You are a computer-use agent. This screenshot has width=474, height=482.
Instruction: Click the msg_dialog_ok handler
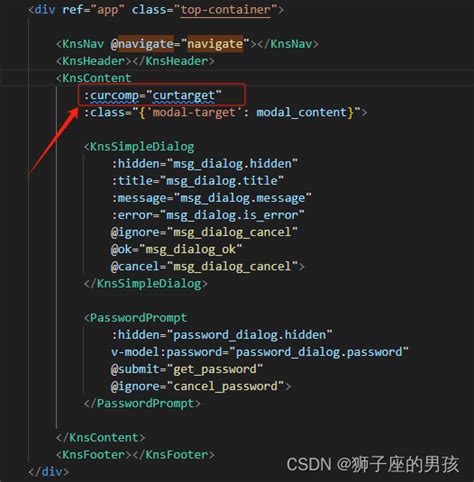tap(191, 250)
